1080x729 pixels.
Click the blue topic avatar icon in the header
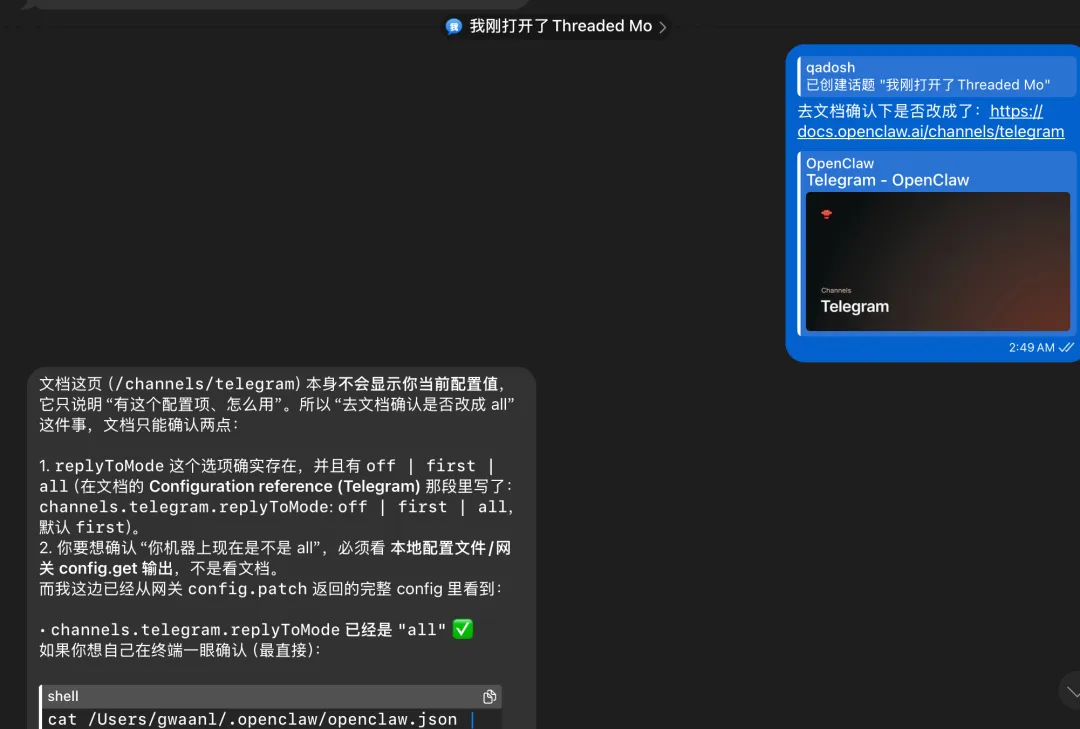click(454, 26)
